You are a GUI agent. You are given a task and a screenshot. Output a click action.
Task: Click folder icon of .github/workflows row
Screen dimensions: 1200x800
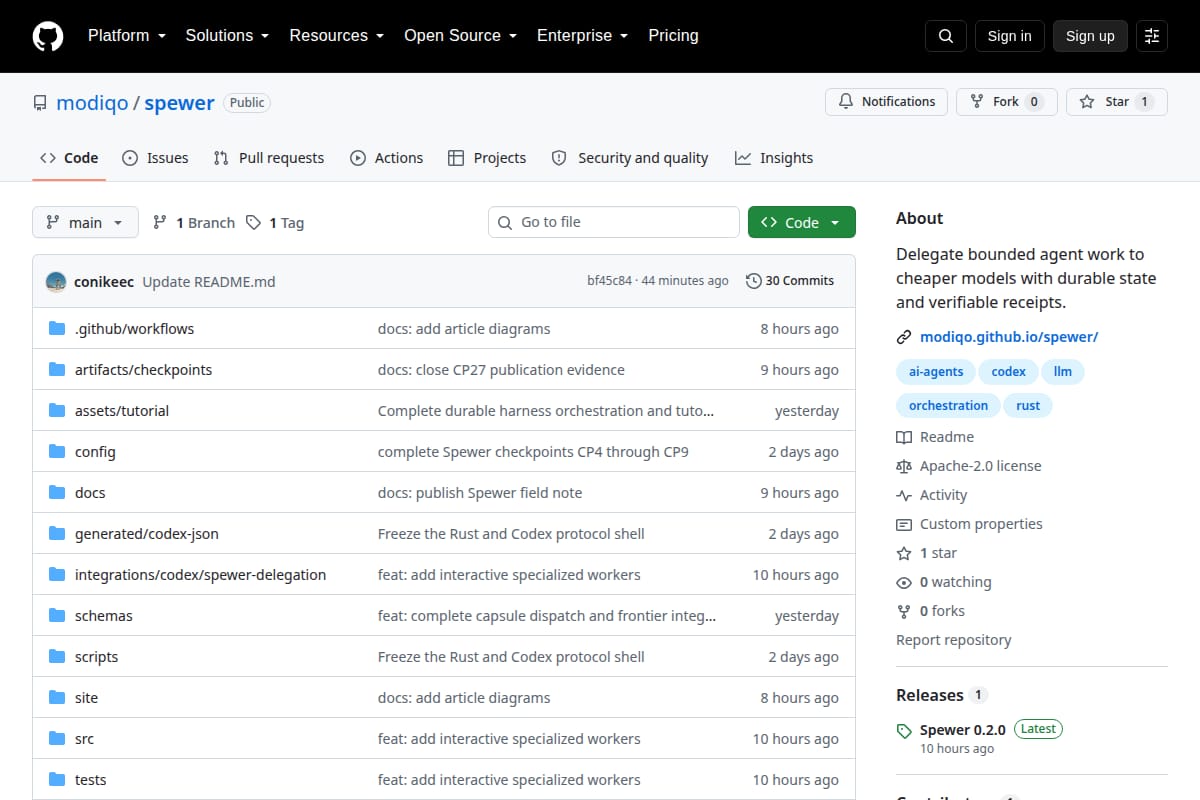(57, 329)
